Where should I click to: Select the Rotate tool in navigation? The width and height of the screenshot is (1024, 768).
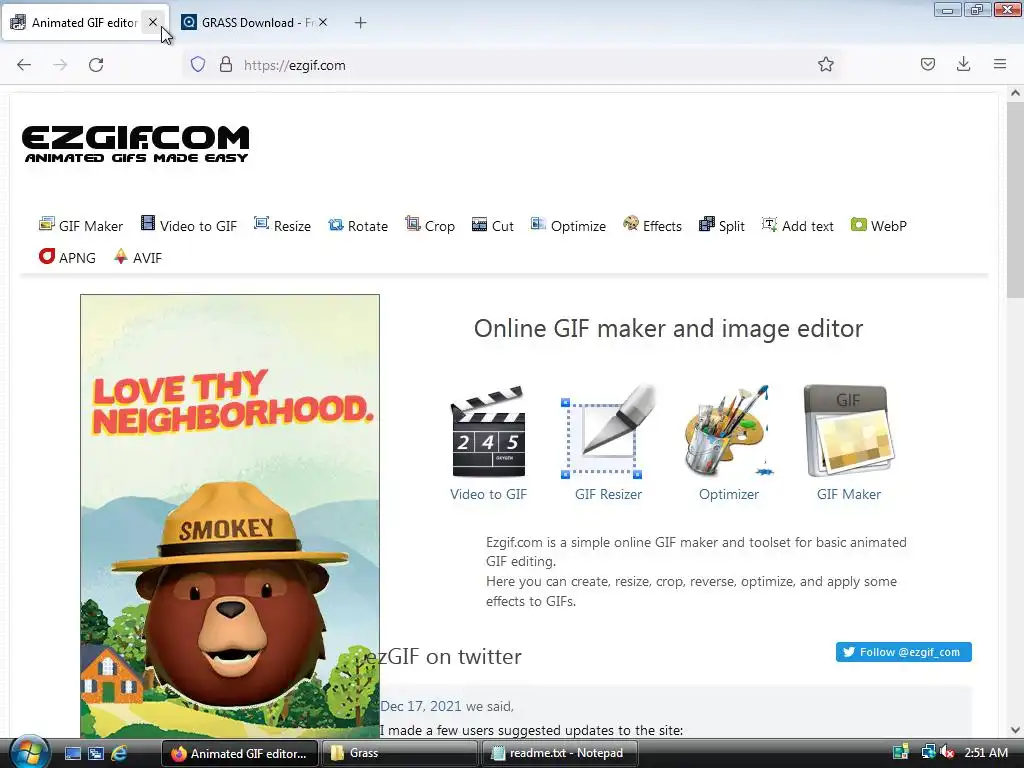coord(358,225)
